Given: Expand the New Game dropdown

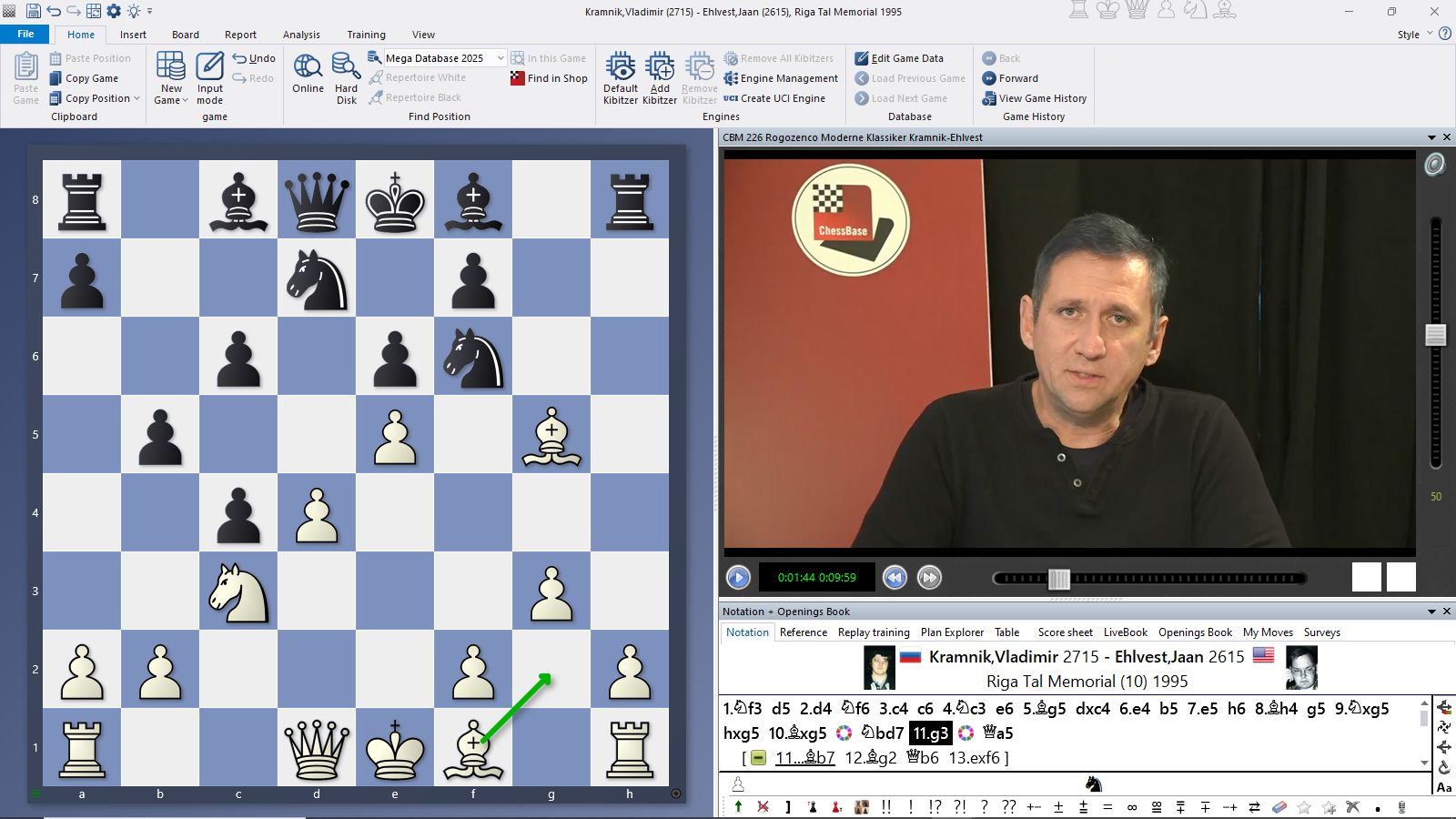Looking at the screenshot, I should [185, 100].
